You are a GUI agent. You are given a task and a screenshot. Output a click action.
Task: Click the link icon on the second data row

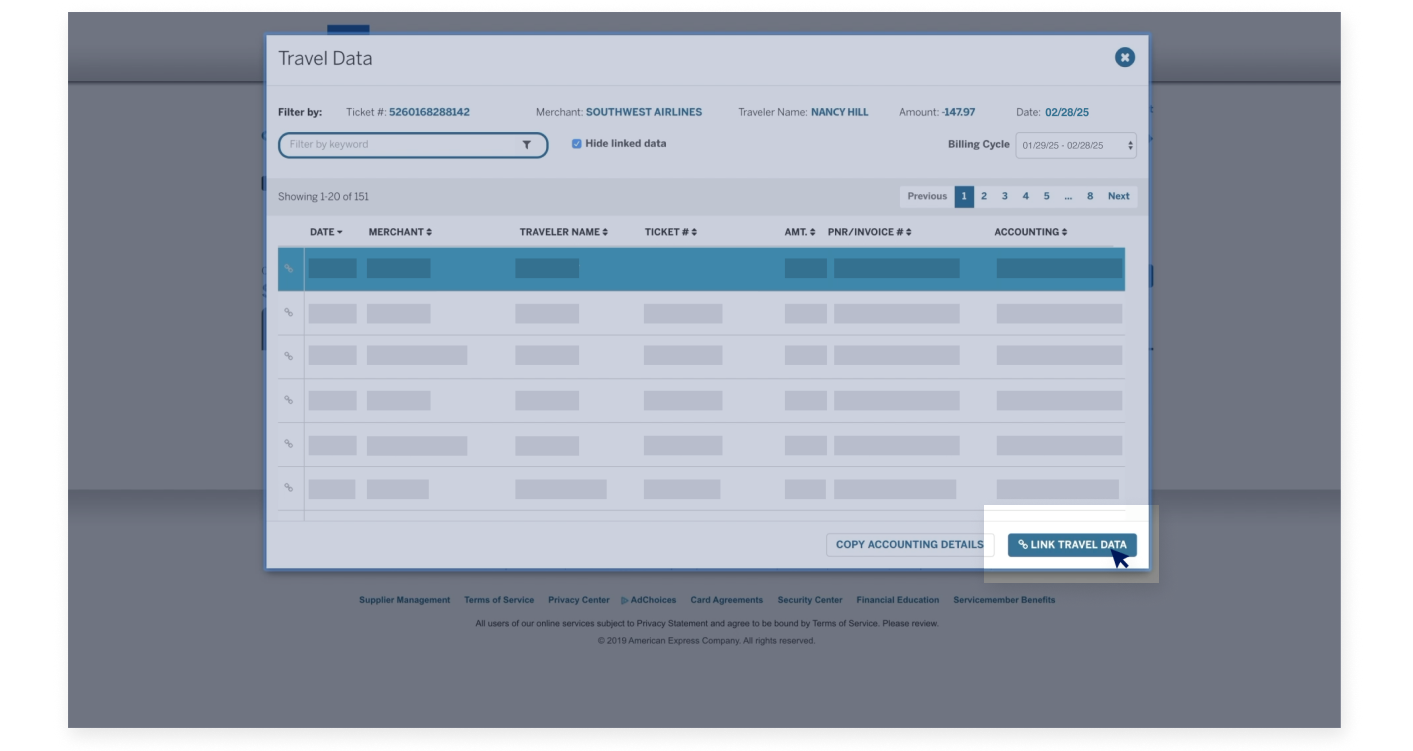(x=289, y=312)
